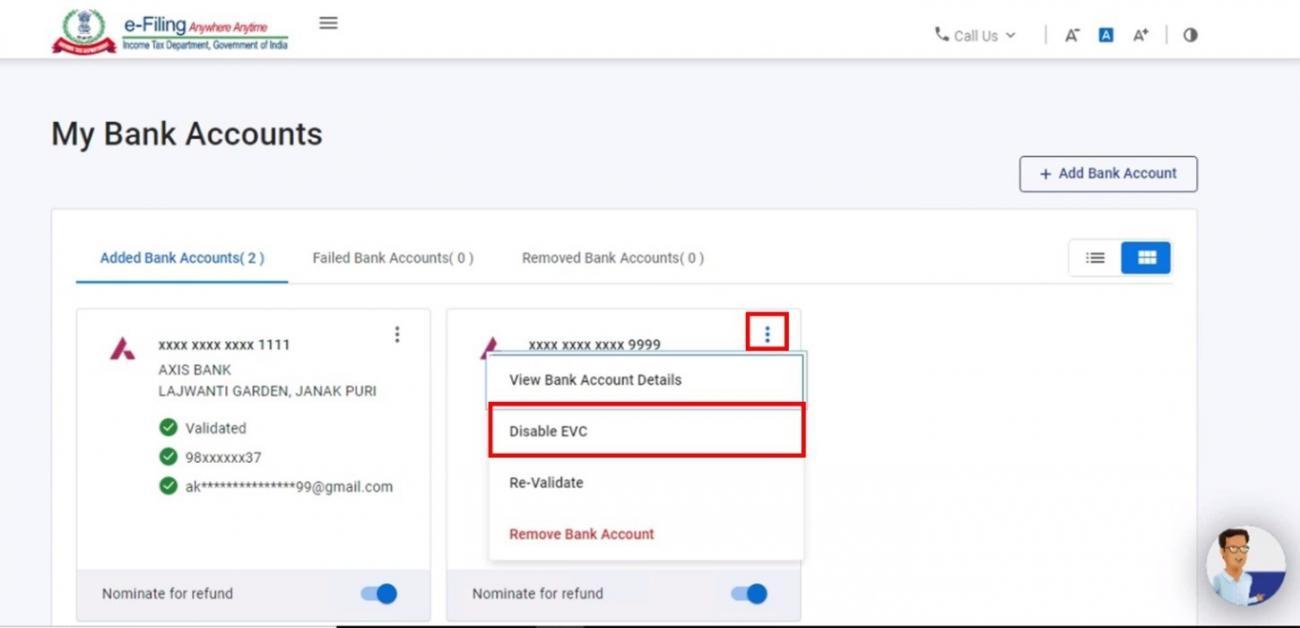This screenshot has height=628, width=1300.
Task: Select Remove Bank Account option
Action: 581,534
